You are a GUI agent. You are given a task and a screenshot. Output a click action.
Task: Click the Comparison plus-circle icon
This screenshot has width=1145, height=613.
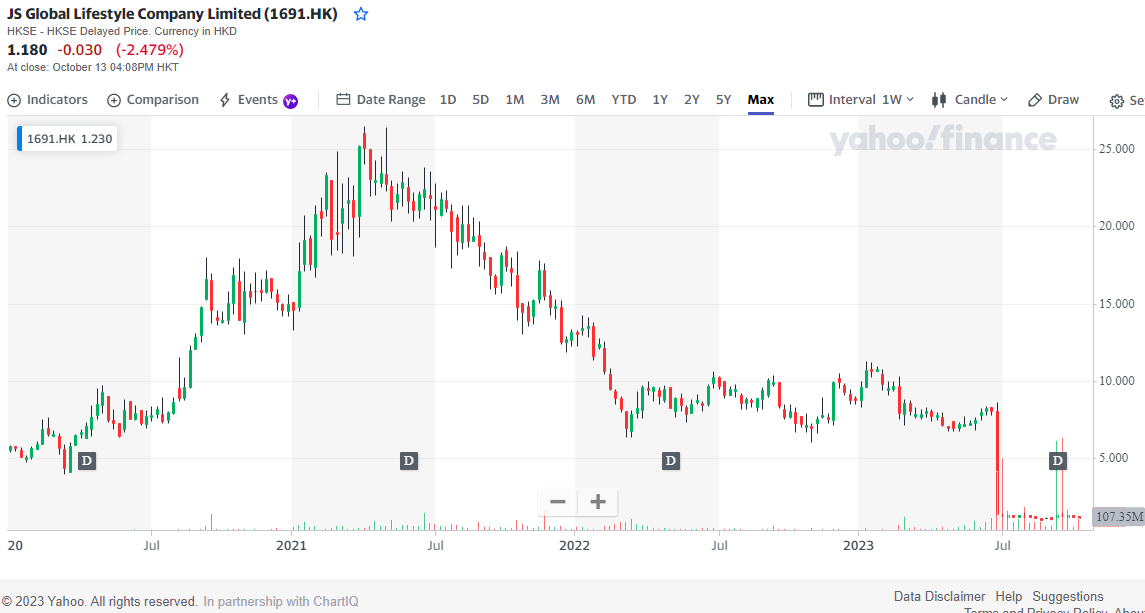[x=113, y=100]
